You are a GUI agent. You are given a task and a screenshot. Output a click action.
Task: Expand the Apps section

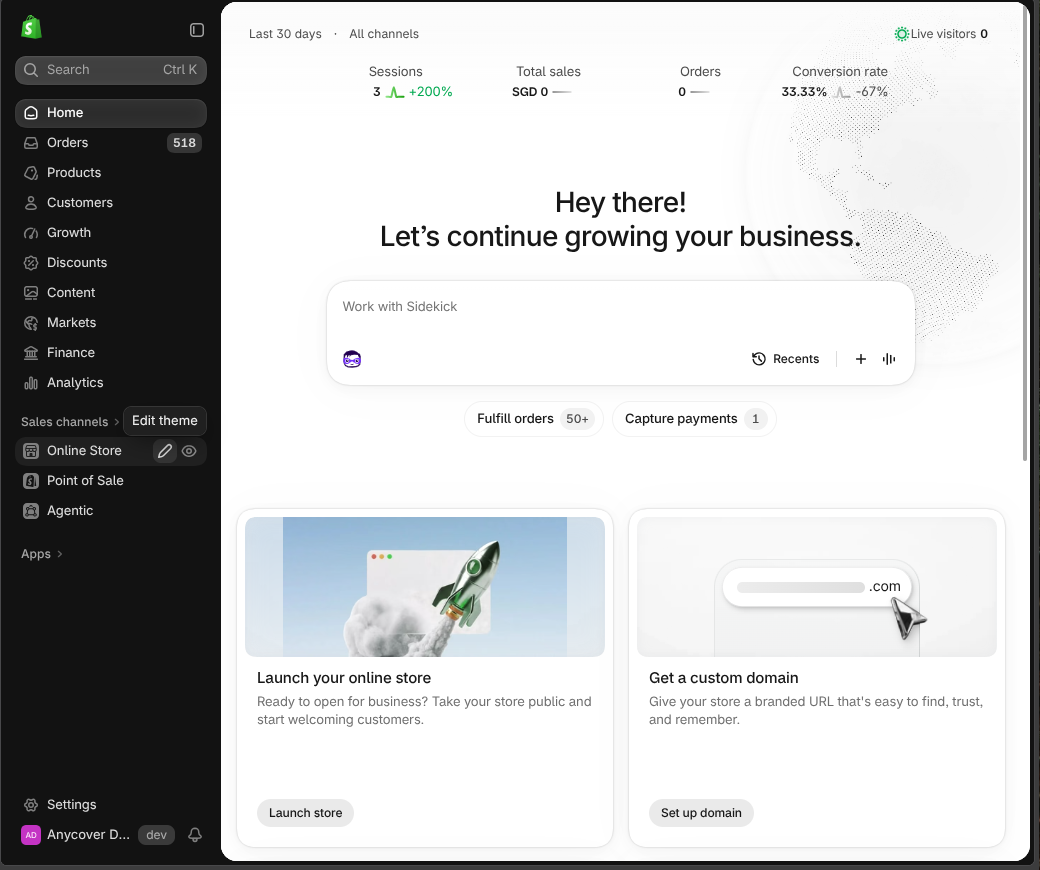tap(42, 554)
